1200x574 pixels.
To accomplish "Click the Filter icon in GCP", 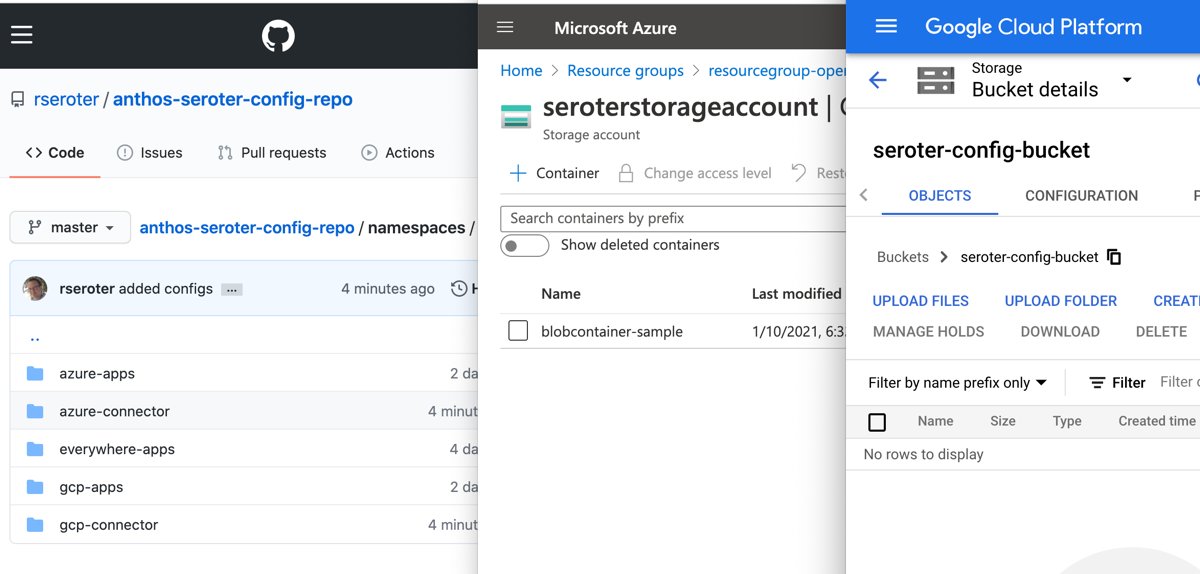I will pos(1097,383).
